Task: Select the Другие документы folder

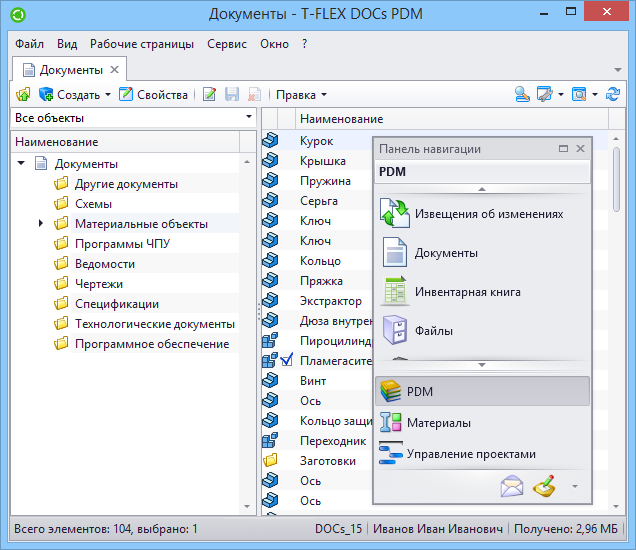Action: (x=126, y=184)
